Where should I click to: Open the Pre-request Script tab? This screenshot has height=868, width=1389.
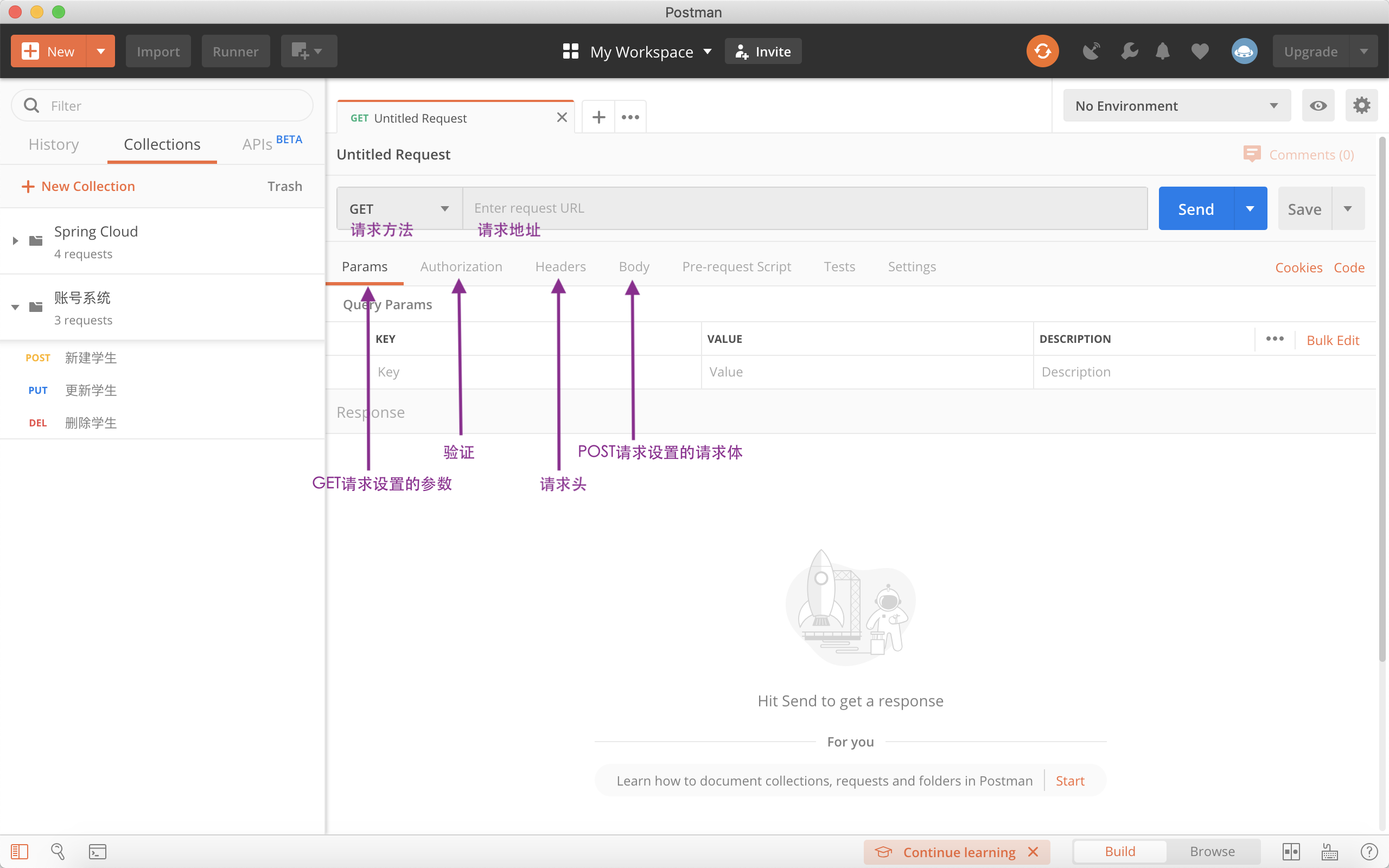click(x=736, y=266)
